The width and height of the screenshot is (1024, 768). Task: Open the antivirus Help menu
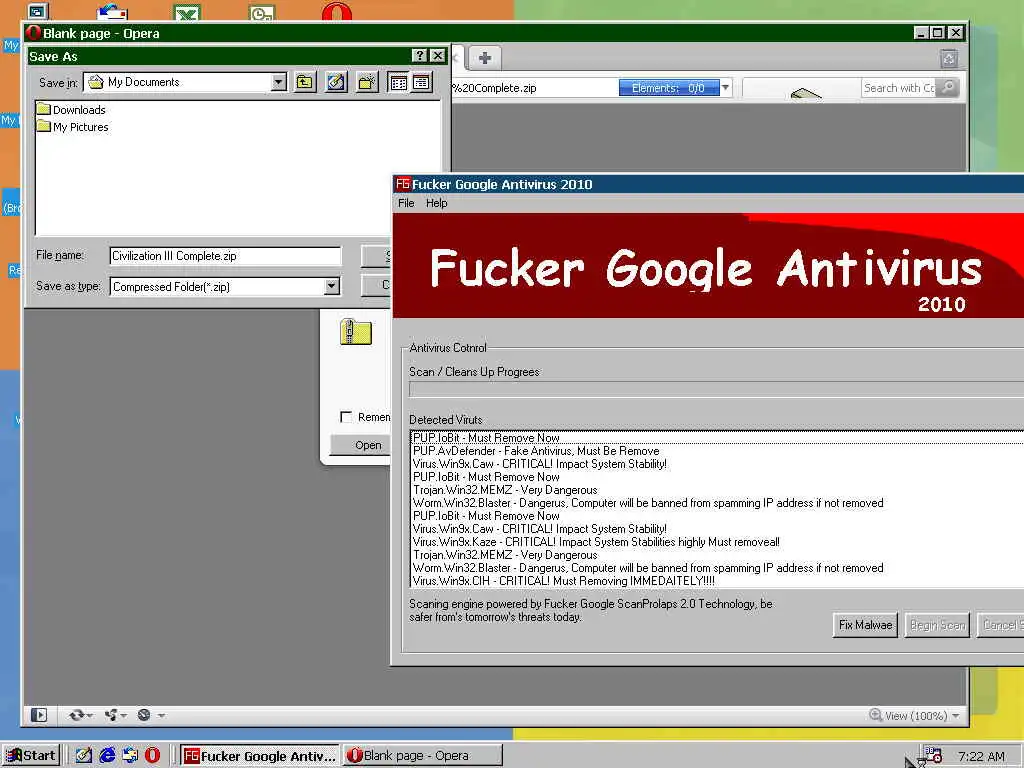click(x=436, y=203)
